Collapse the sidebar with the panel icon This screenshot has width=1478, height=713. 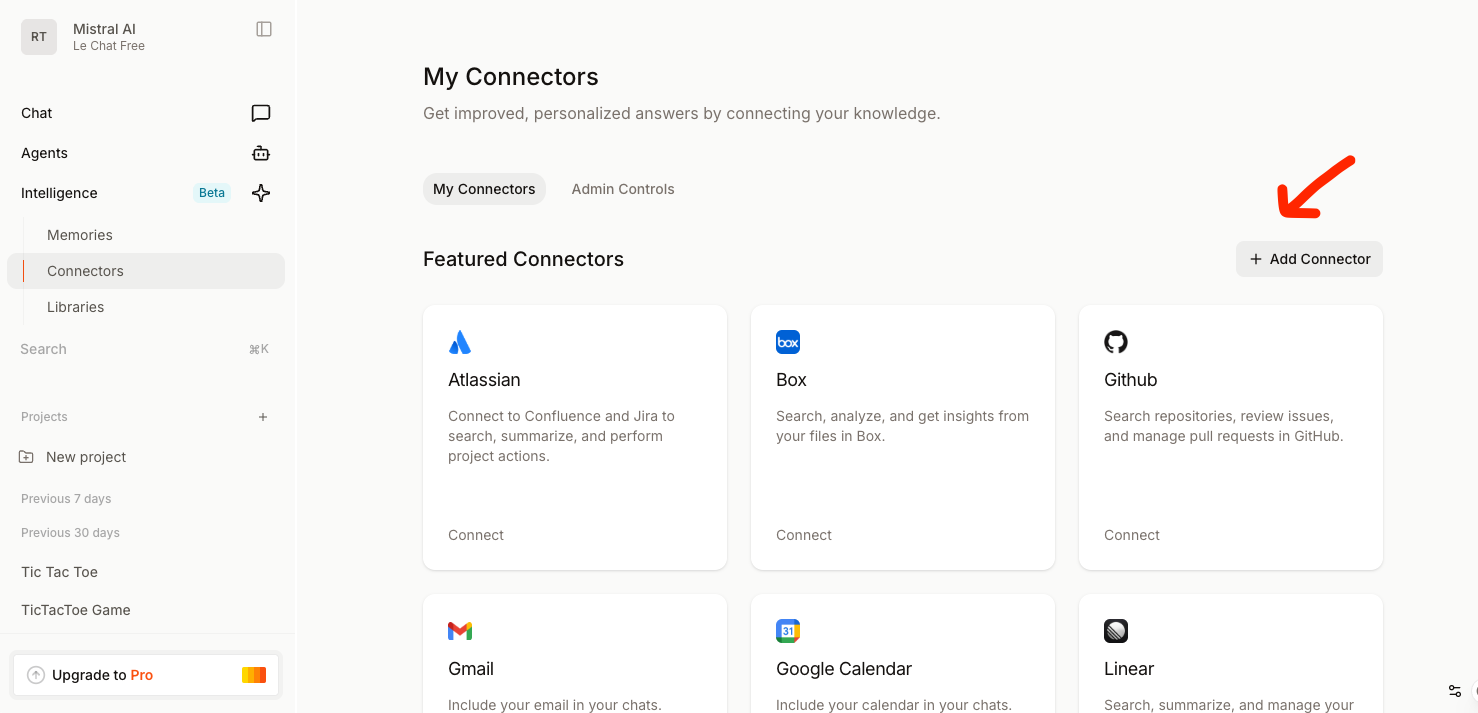point(263,29)
